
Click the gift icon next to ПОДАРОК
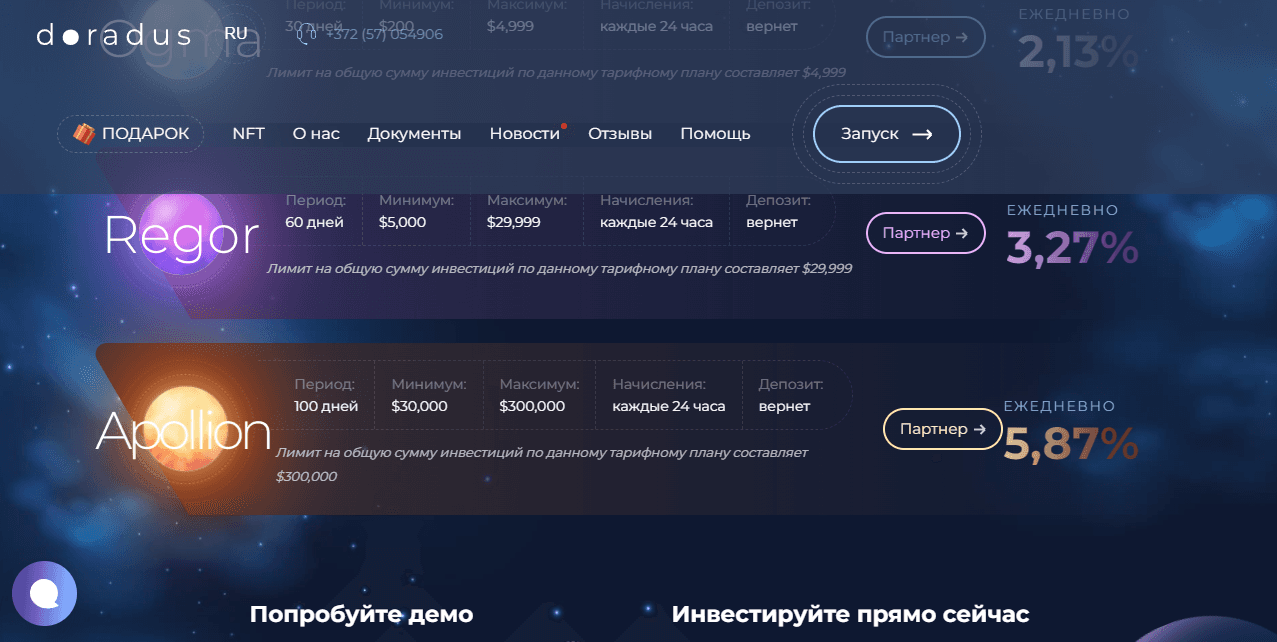[x=84, y=132]
